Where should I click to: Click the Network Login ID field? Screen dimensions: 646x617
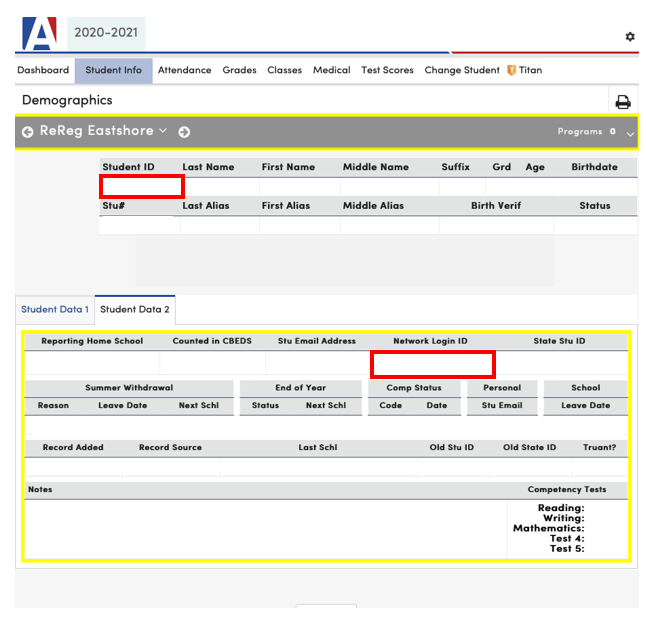pyautogui.click(x=433, y=364)
